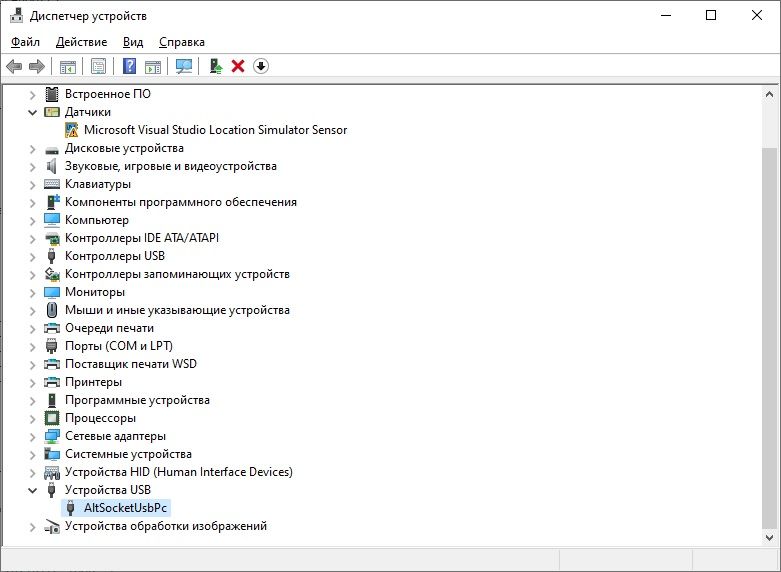
Task: Click the scrollbar up arrow
Action: [x=769, y=94]
